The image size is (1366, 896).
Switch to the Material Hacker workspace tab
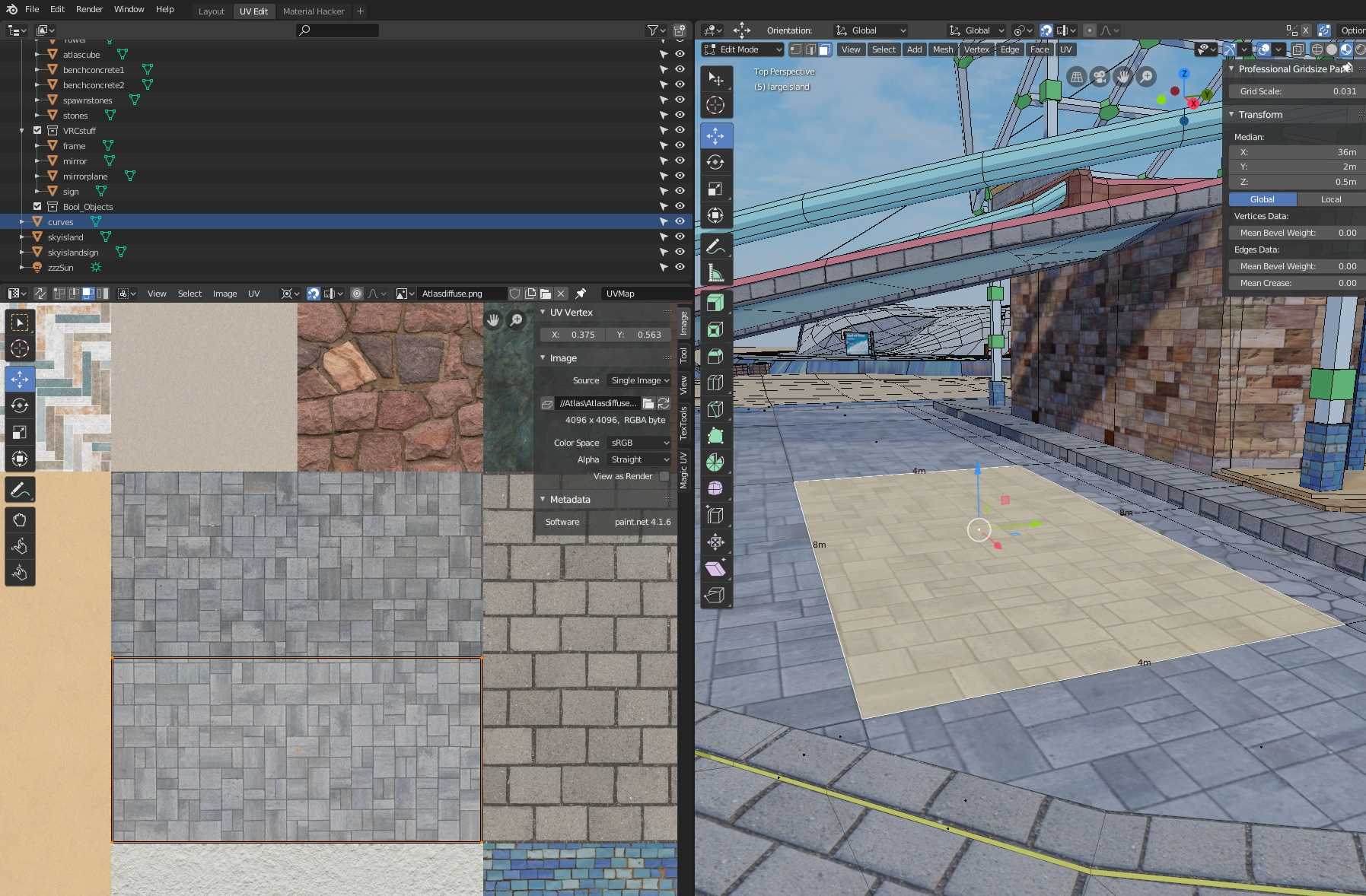[314, 11]
